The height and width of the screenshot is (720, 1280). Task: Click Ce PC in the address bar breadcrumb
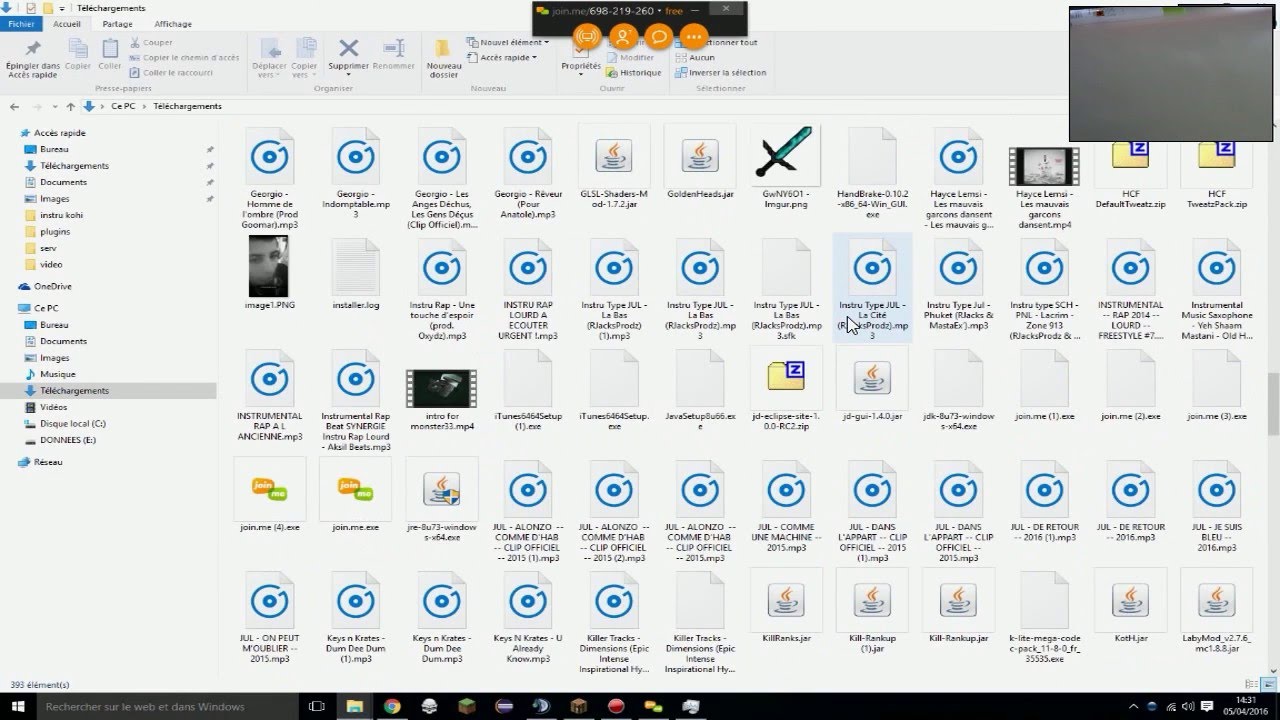click(x=123, y=106)
